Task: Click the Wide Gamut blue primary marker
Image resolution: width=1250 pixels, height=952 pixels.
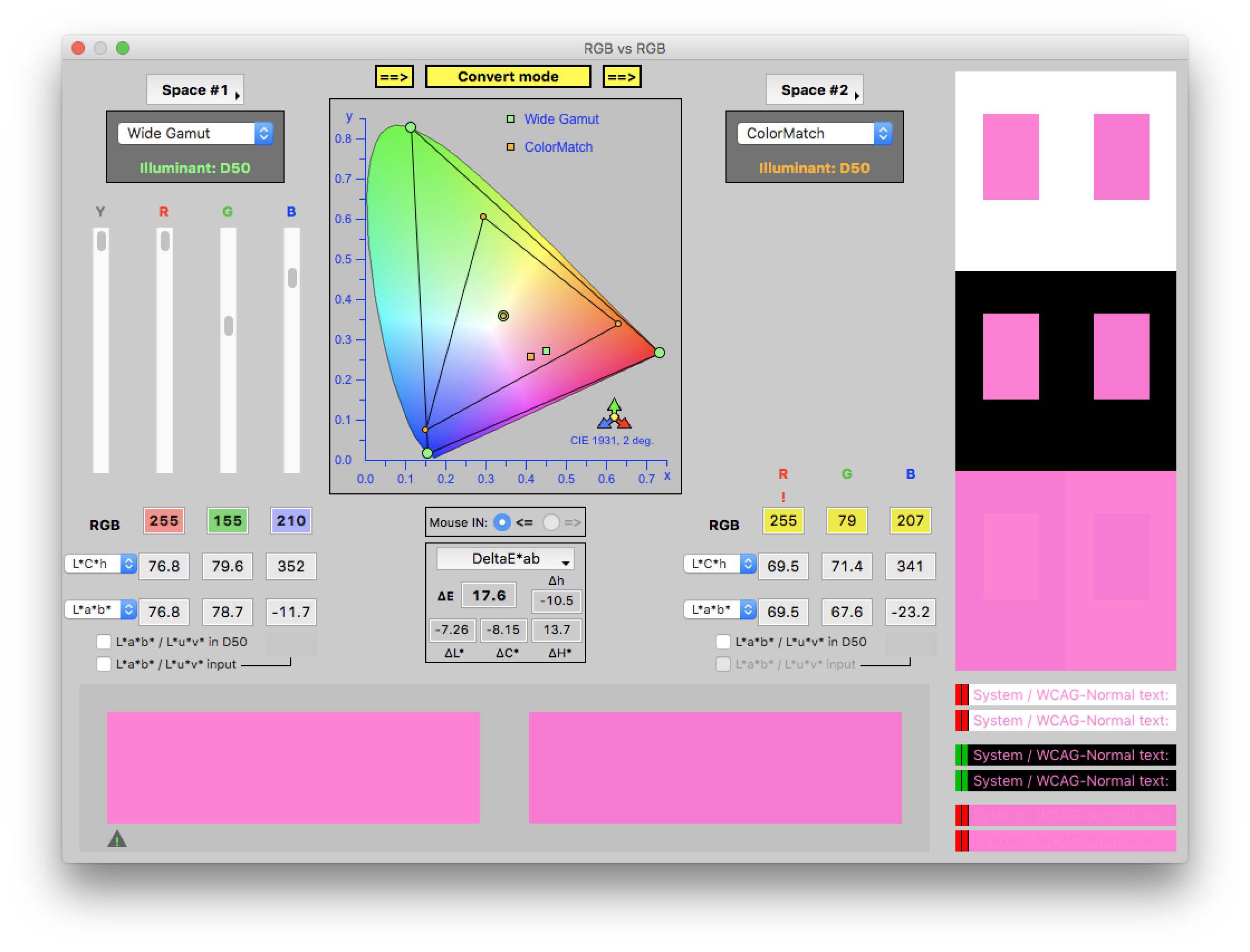Action: [428, 453]
